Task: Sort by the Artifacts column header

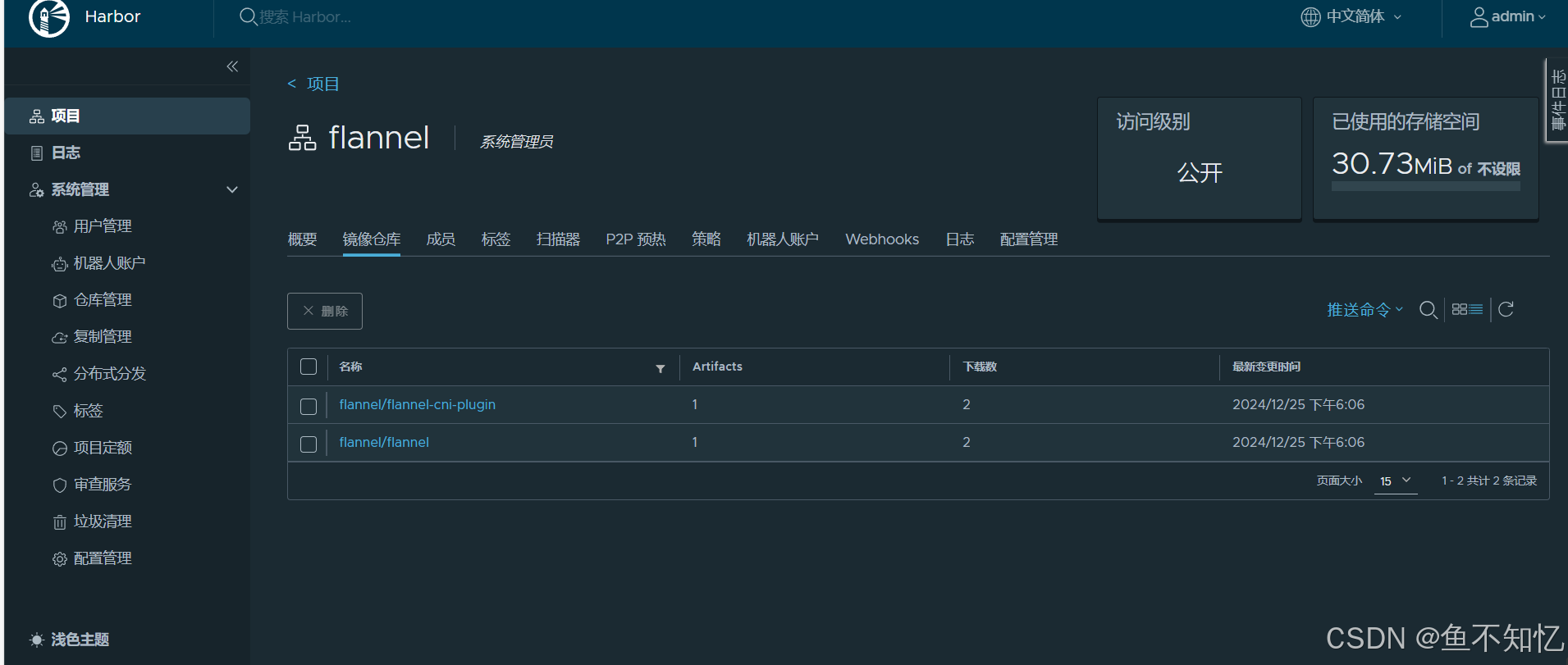Action: coord(717,367)
